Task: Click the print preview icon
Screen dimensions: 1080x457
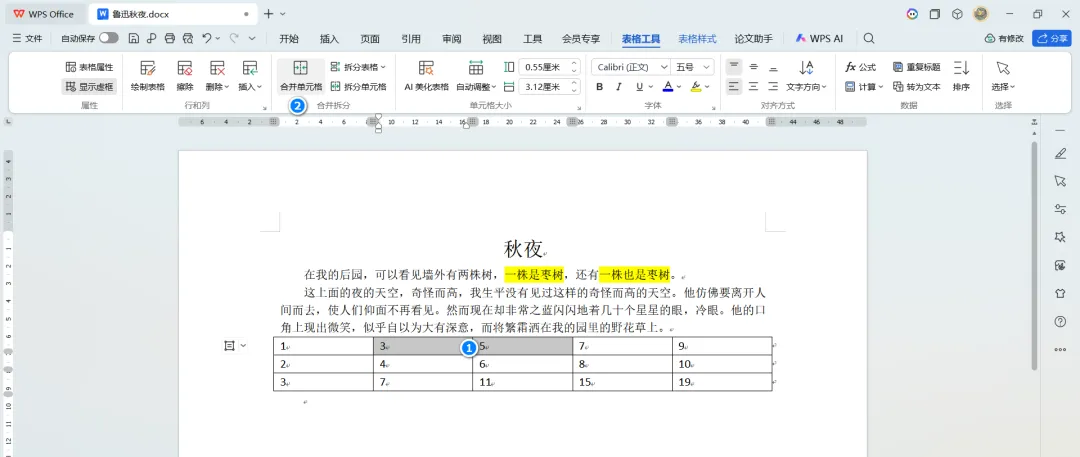Action: (x=187, y=39)
